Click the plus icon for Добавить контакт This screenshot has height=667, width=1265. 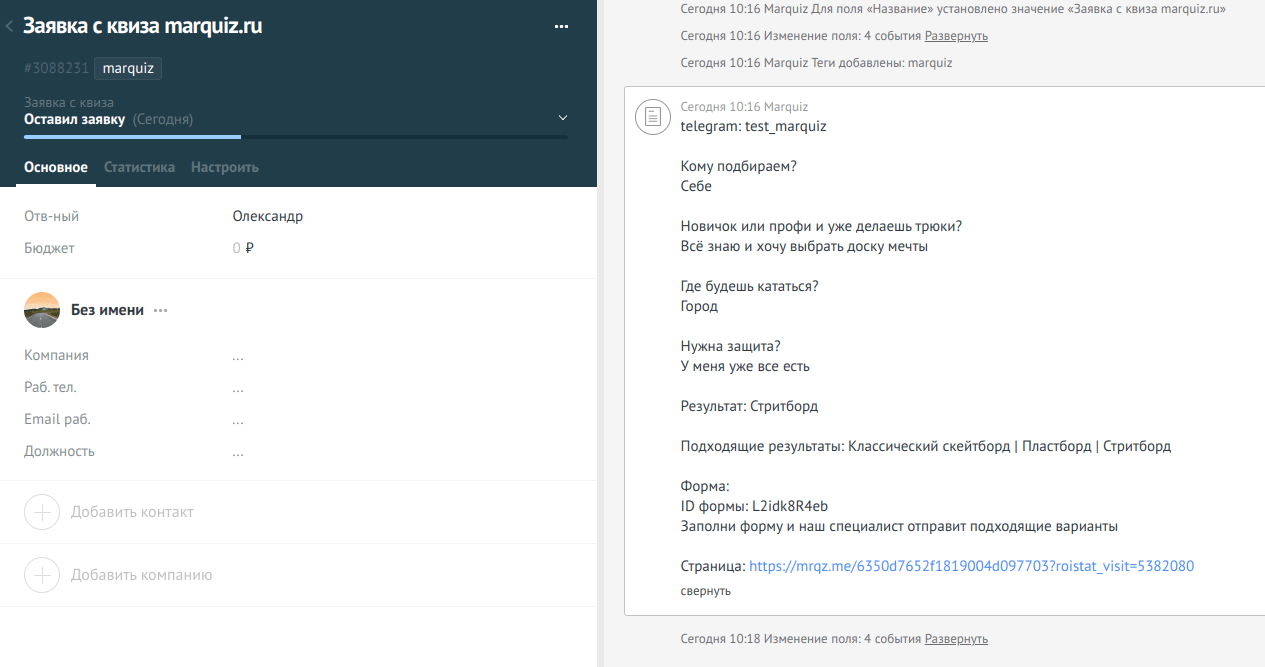(x=42, y=512)
